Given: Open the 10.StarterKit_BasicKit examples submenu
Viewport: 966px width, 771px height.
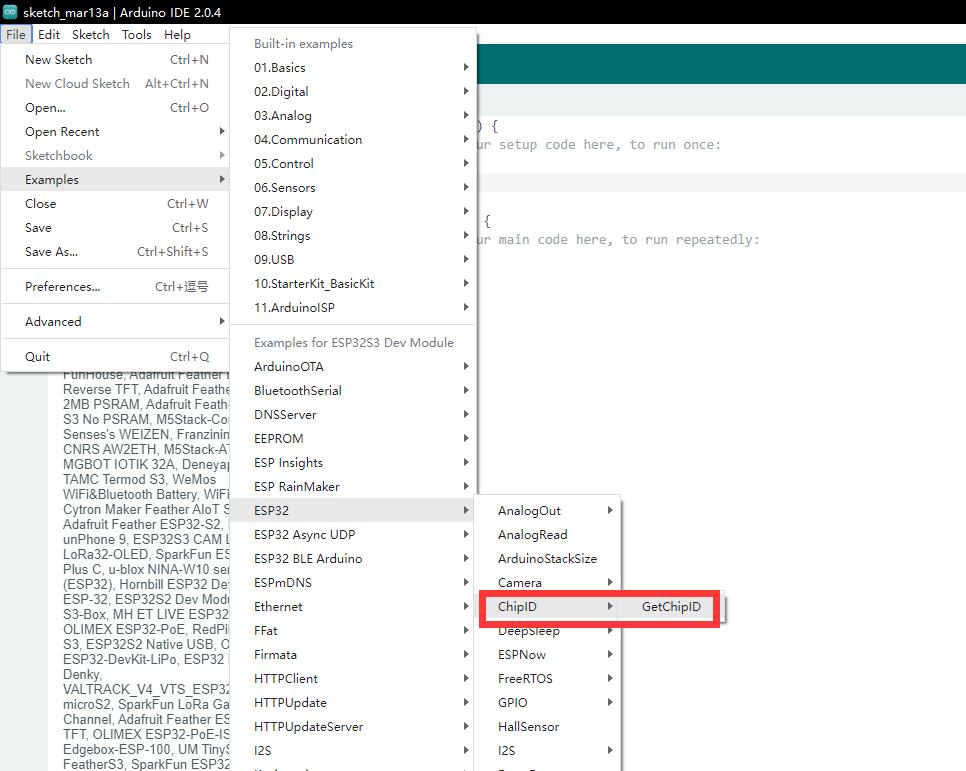Looking at the screenshot, I should [314, 284].
